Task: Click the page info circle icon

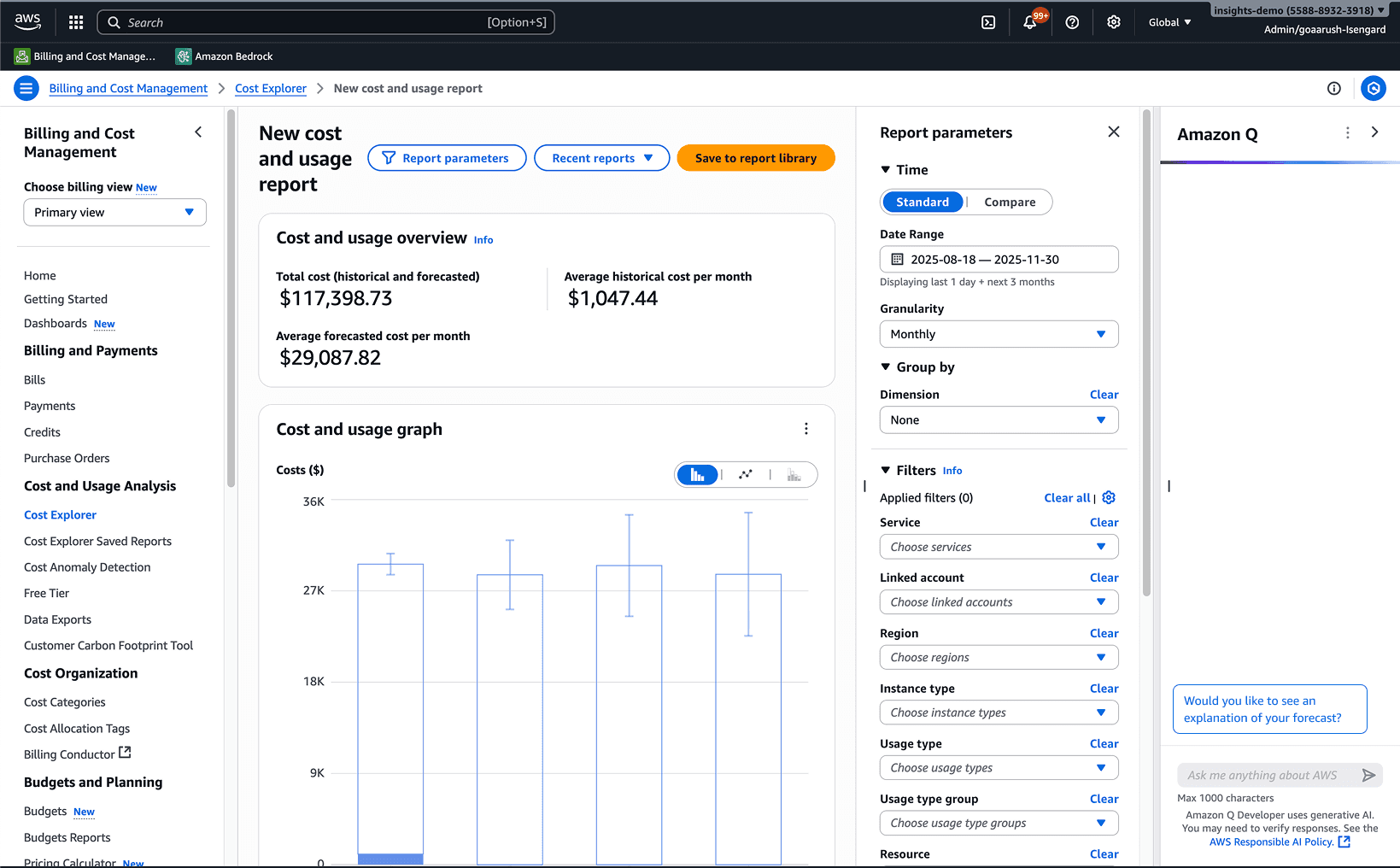Action: tap(1334, 88)
